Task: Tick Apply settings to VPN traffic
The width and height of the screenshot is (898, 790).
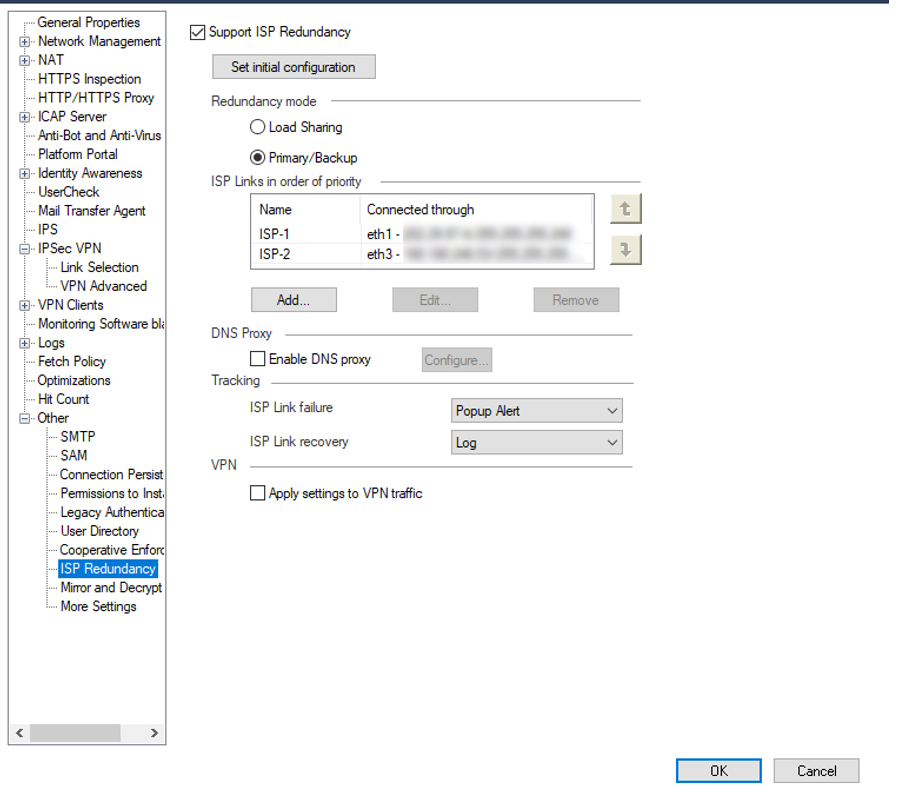Action: tap(257, 493)
